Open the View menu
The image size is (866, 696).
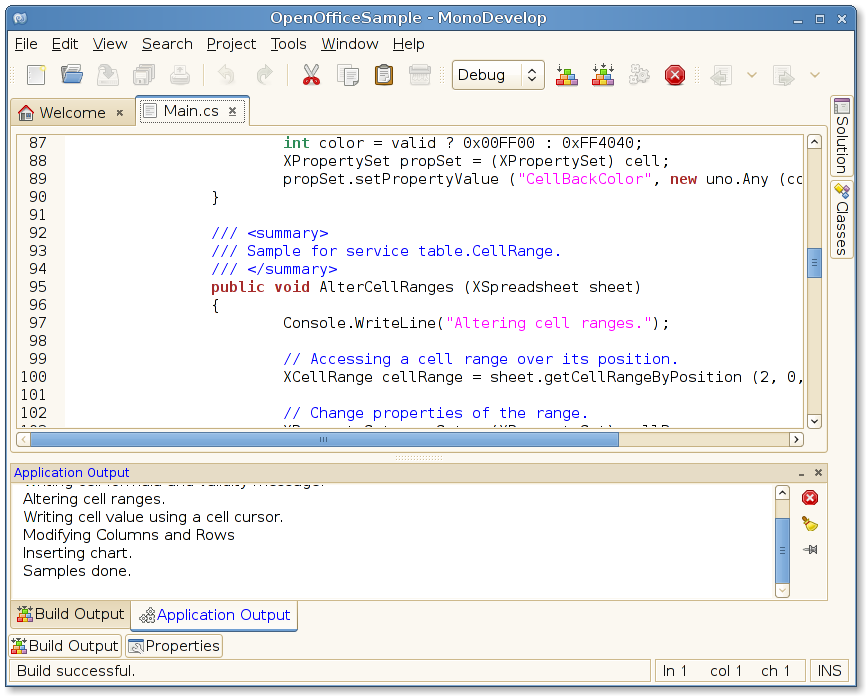point(110,44)
